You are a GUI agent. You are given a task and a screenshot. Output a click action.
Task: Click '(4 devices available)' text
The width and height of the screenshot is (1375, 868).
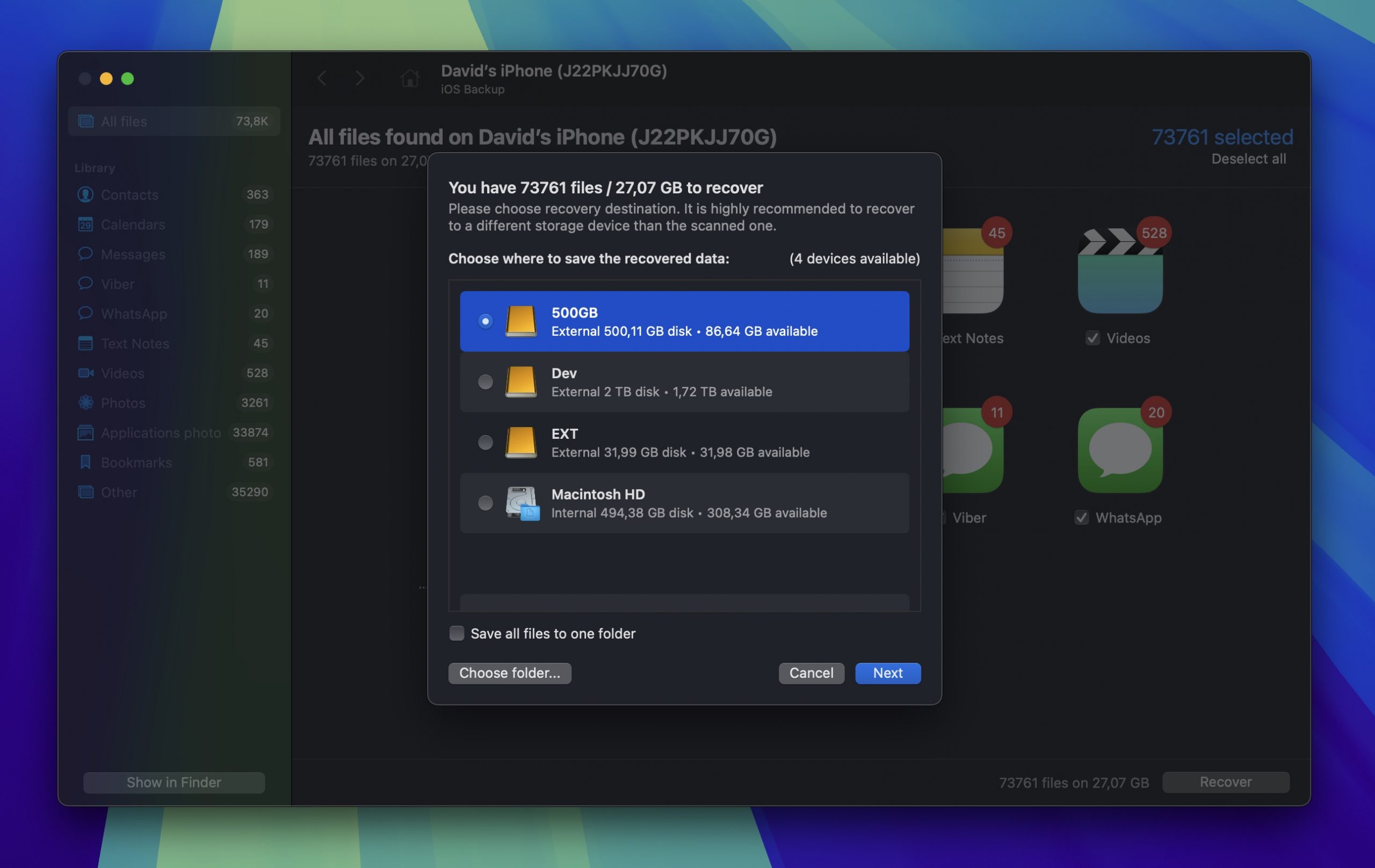(854, 259)
